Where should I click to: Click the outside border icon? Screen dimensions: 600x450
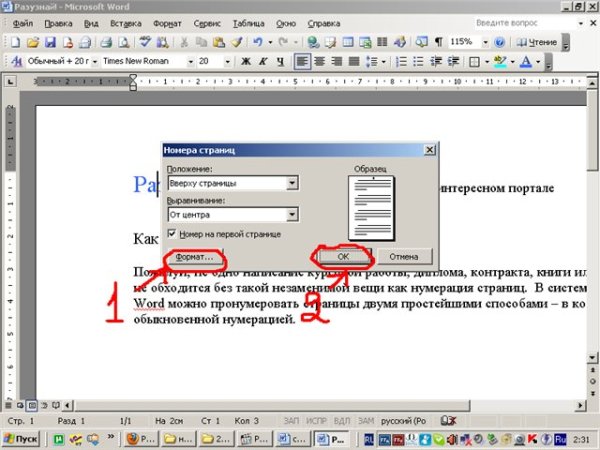pos(474,62)
